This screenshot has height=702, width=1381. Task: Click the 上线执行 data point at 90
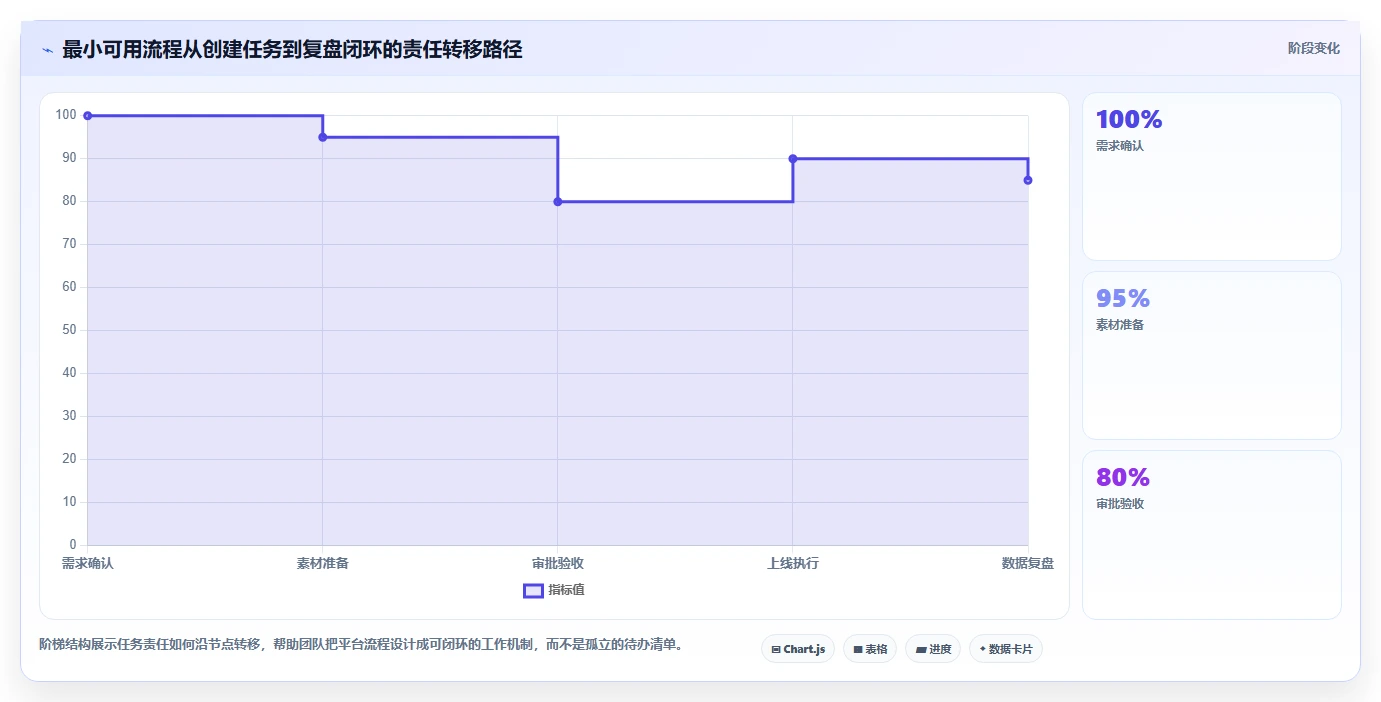coord(793,159)
